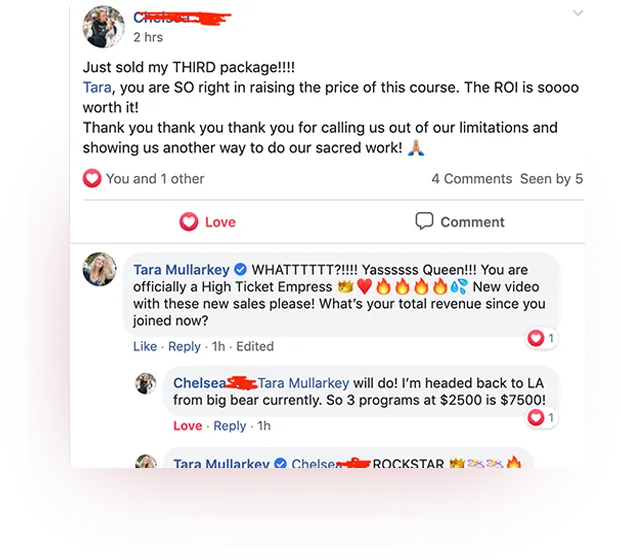Open the 4 Comments link

point(472,179)
